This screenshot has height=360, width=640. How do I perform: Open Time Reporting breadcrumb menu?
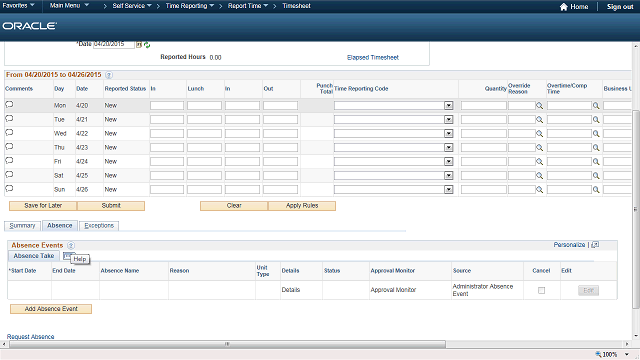(190, 6)
